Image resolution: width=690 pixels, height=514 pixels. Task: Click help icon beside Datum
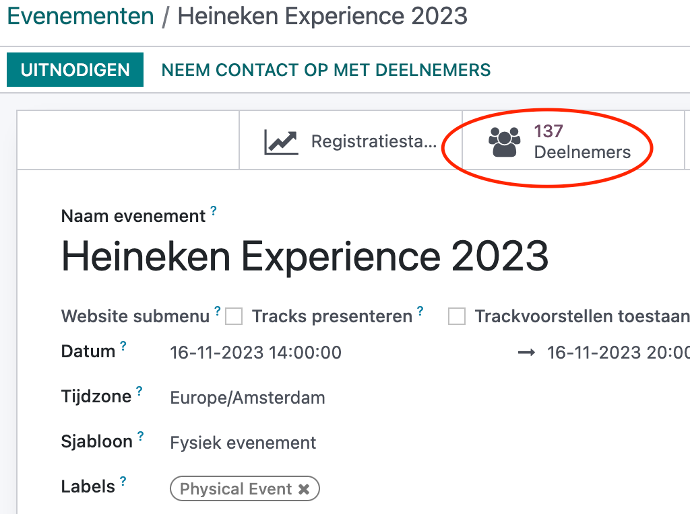(x=123, y=346)
